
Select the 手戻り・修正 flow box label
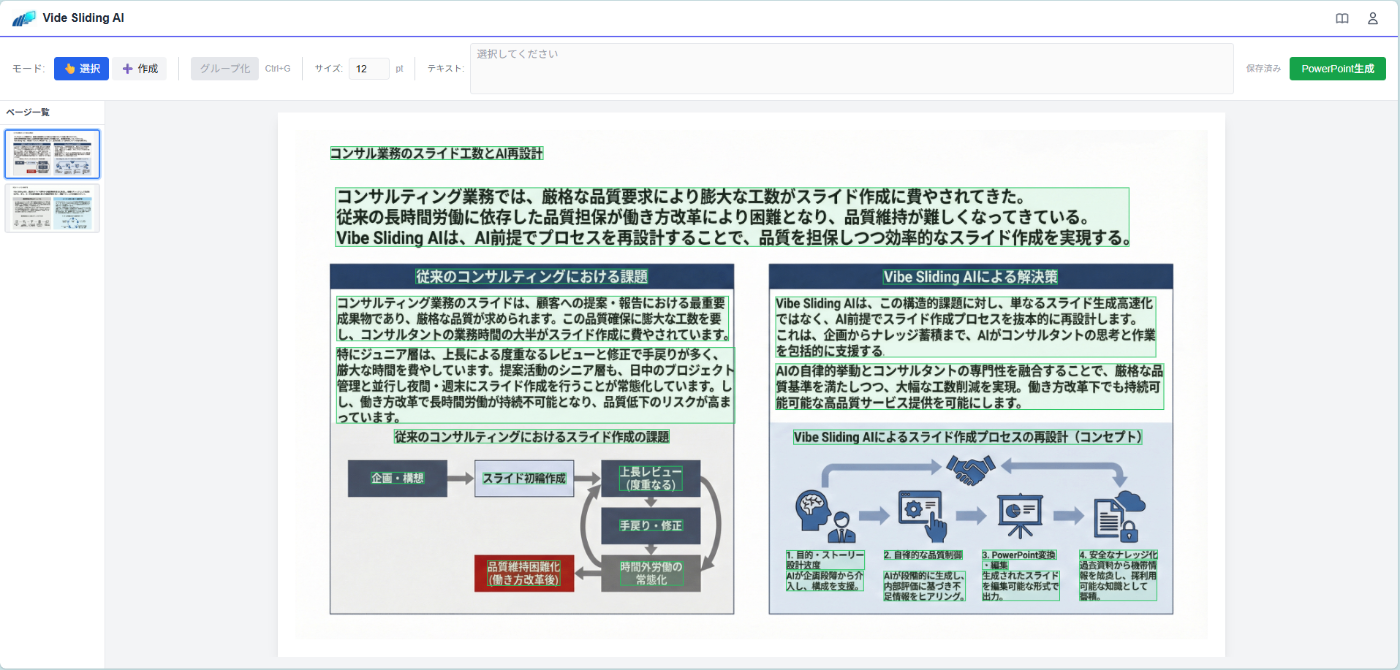tap(650, 525)
